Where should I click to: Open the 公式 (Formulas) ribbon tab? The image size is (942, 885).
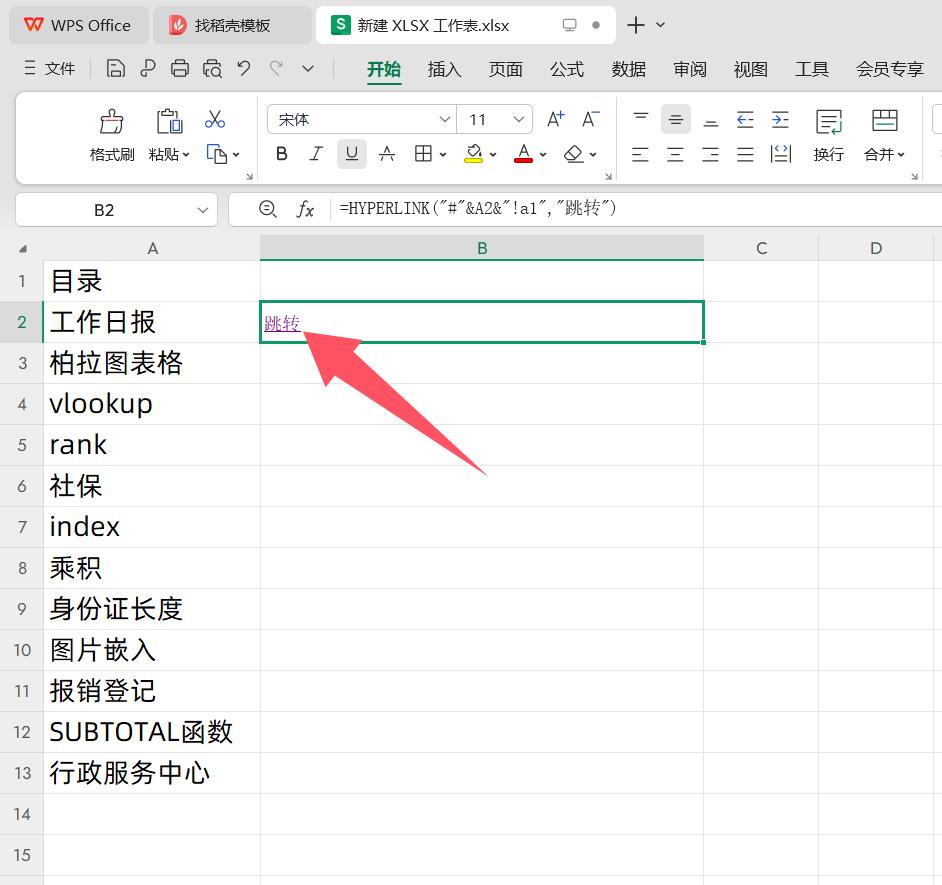pyautogui.click(x=567, y=69)
